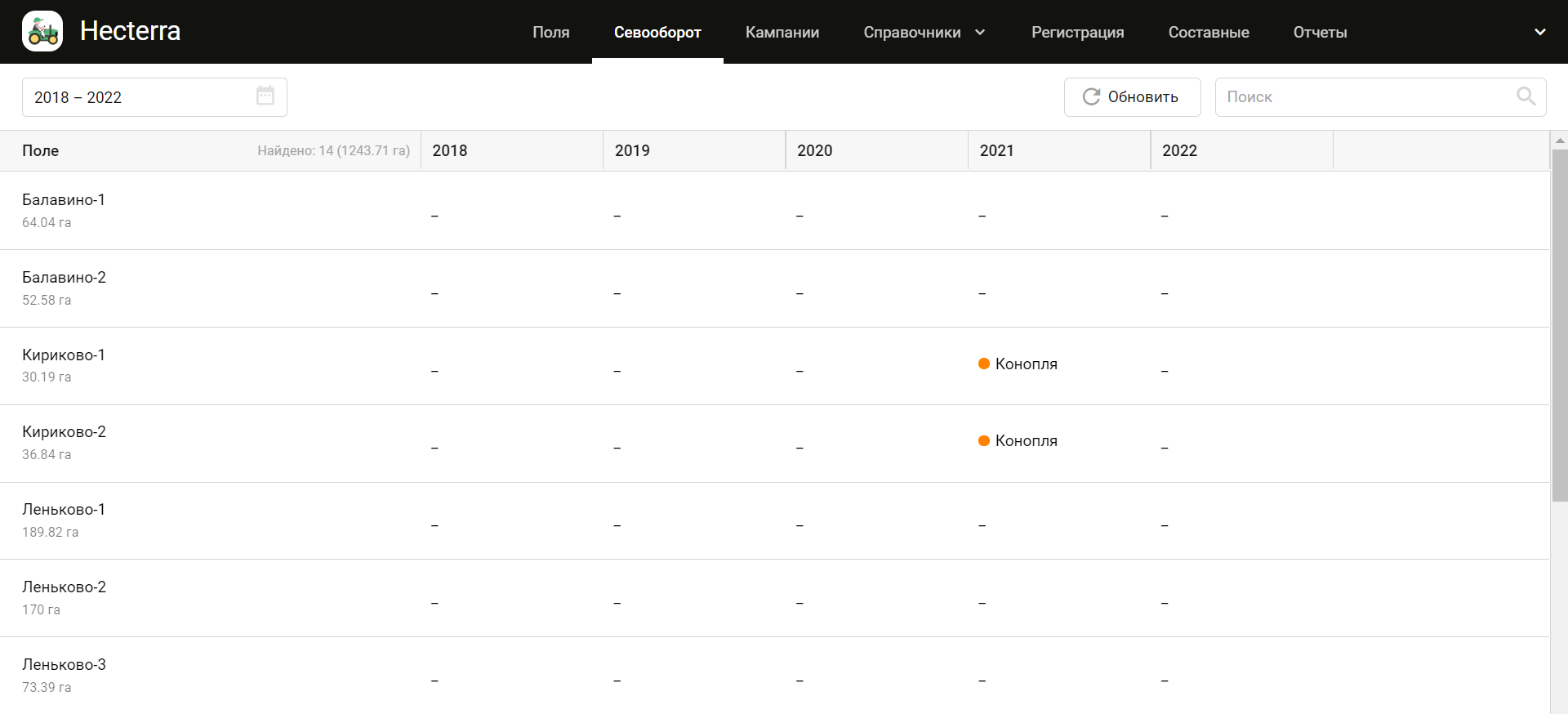Viewport: 1568px width, 714px height.
Task: Open the Регистрация section
Action: [x=1077, y=32]
